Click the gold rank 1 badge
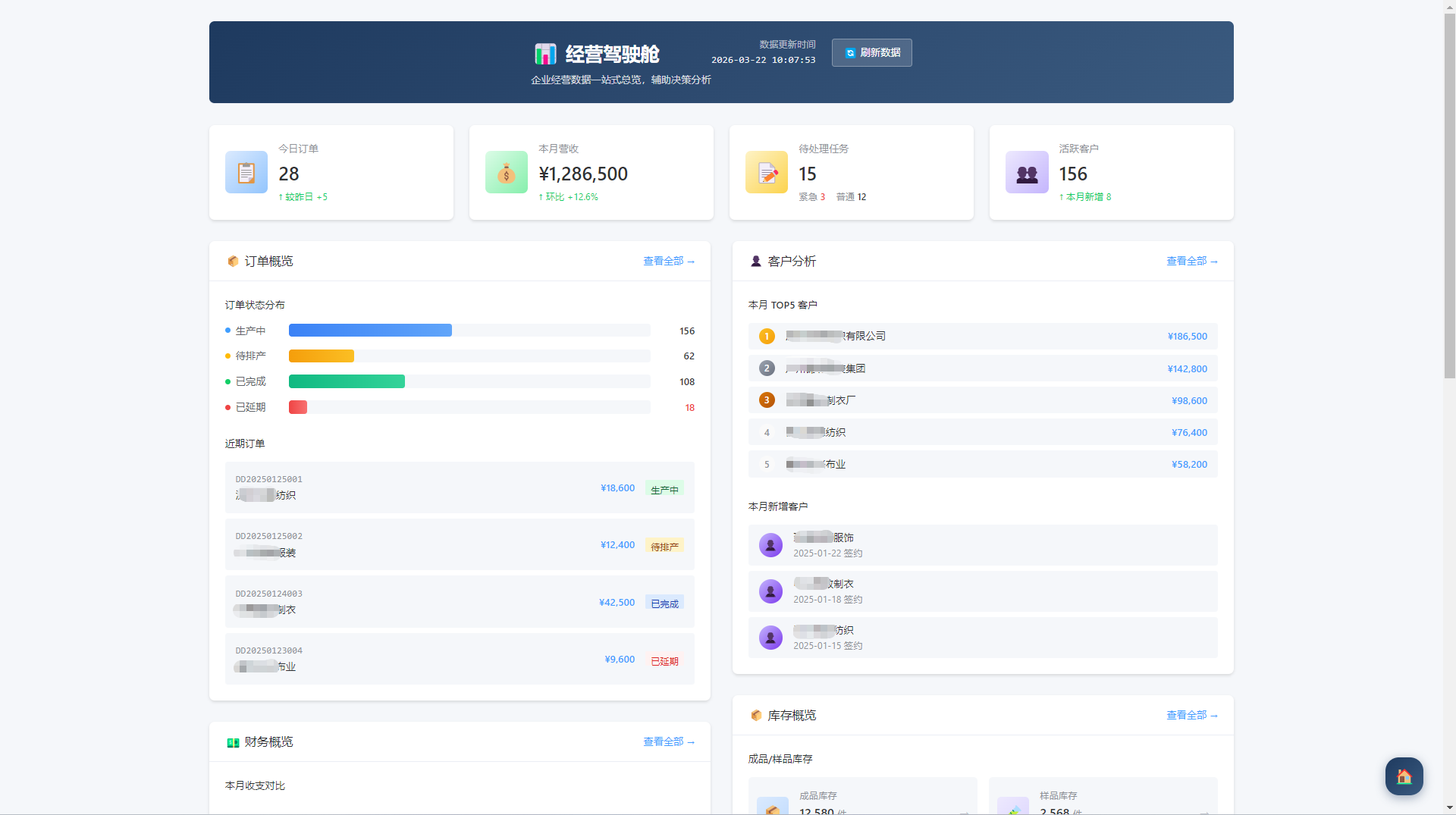The width and height of the screenshot is (1456, 815). pyautogui.click(x=767, y=337)
